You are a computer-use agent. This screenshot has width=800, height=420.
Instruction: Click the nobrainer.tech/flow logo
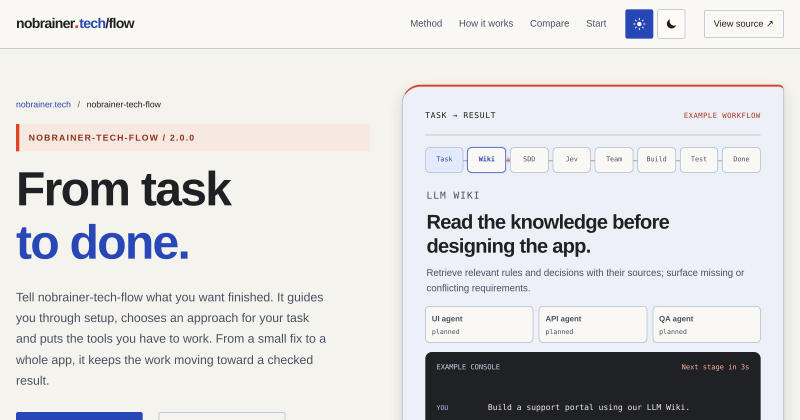[x=75, y=23]
